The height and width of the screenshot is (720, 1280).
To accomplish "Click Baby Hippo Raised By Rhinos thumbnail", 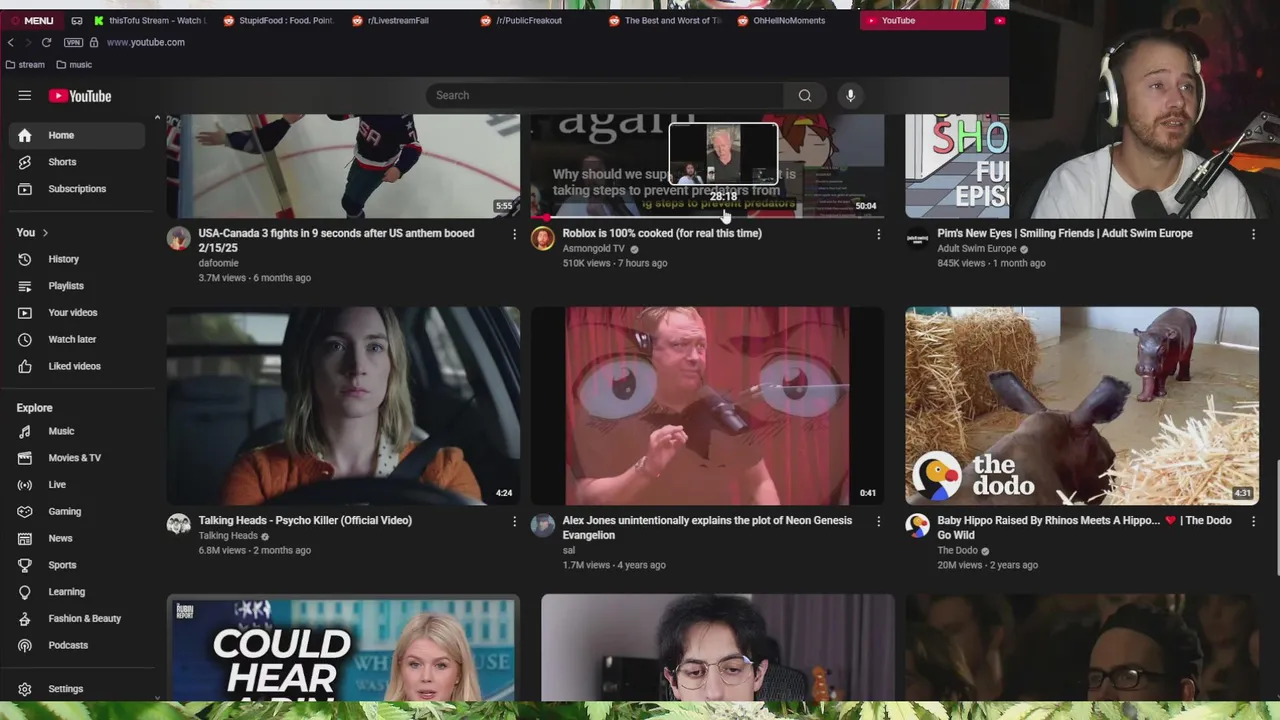I will 1082,405.
